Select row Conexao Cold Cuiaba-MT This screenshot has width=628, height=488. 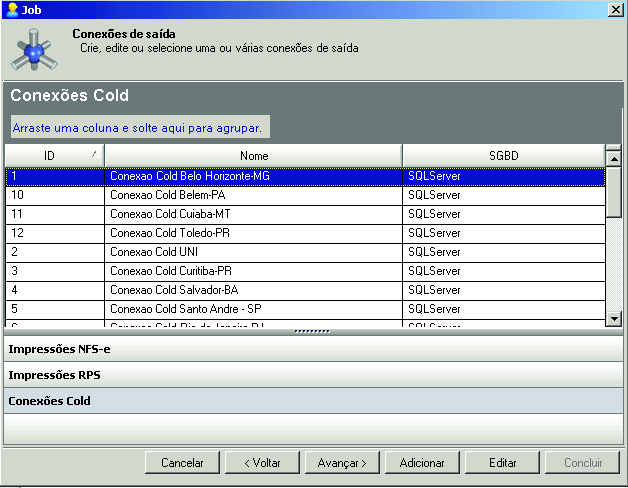click(254, 214)
